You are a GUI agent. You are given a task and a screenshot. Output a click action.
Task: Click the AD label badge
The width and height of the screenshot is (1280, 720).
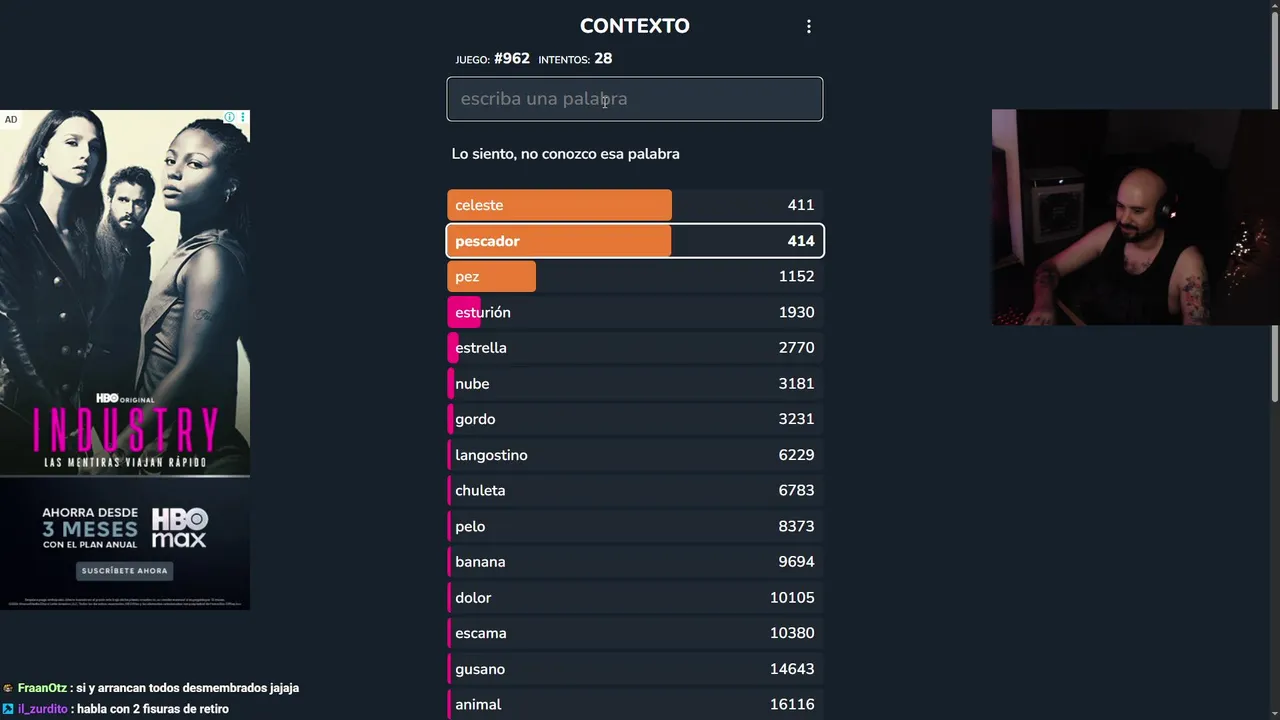point(11,120)
